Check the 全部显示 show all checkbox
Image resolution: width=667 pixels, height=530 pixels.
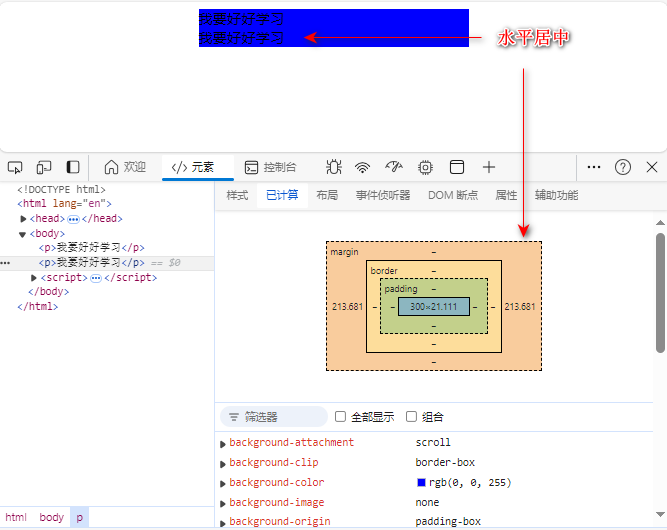point(340,416)
